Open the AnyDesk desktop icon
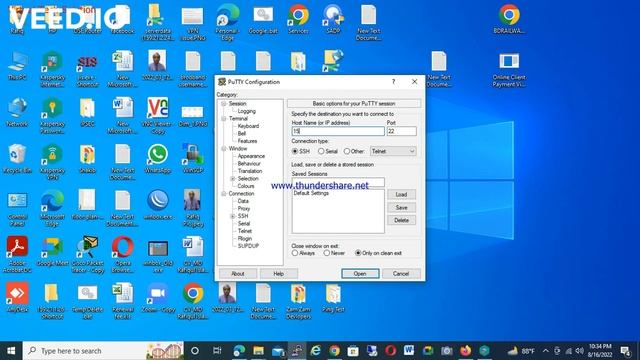The height and width of the screenshot is (360, 640). point(17,297)
